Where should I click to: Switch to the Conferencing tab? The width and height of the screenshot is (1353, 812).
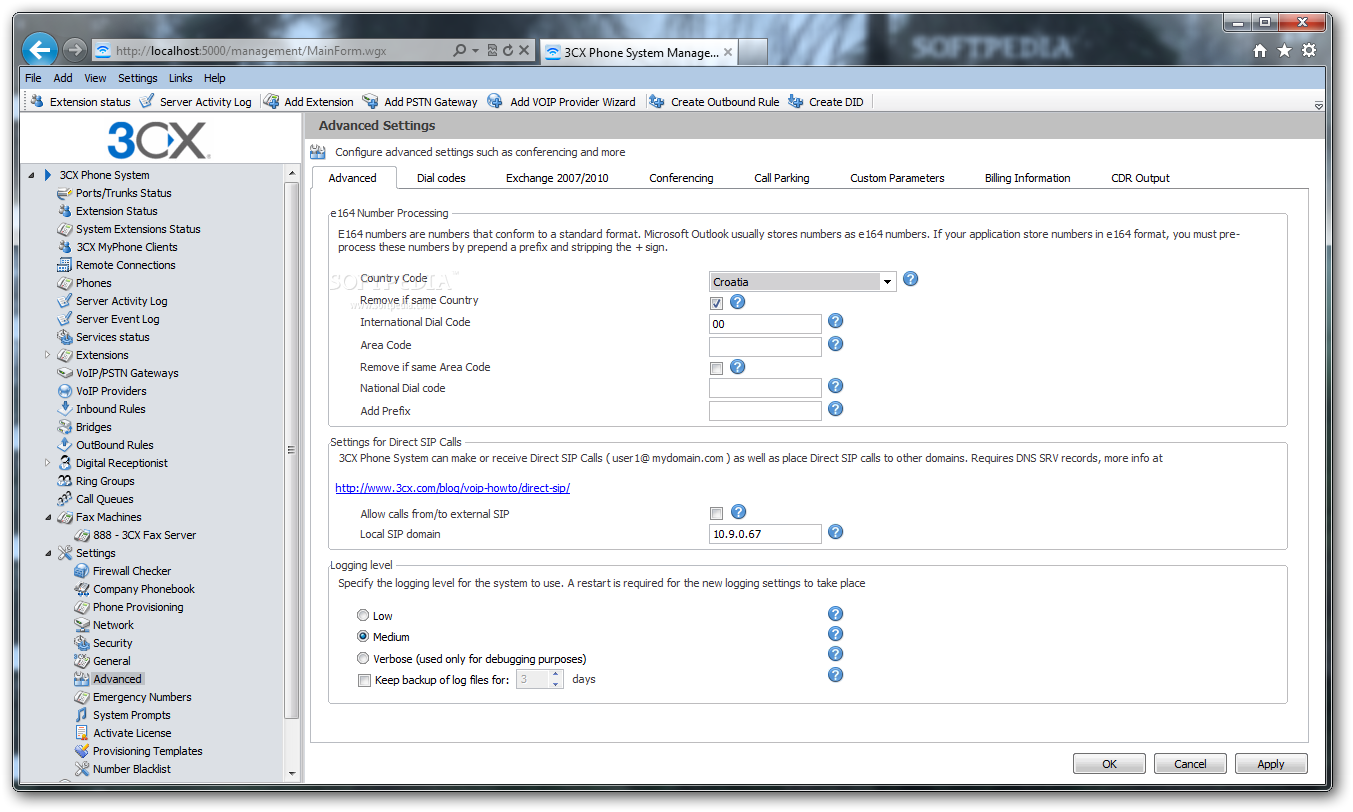coord(681,178)
